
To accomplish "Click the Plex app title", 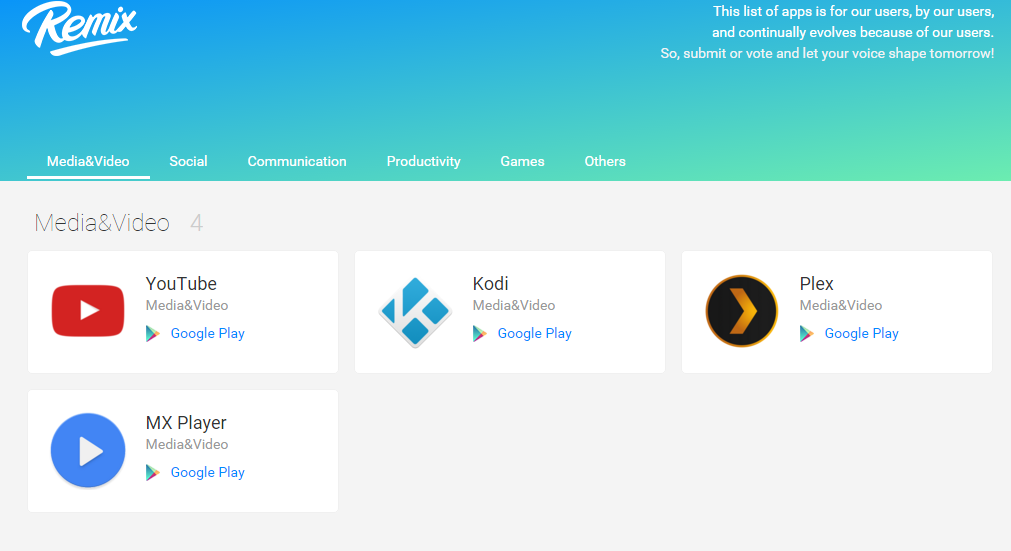I will [817, 284].
